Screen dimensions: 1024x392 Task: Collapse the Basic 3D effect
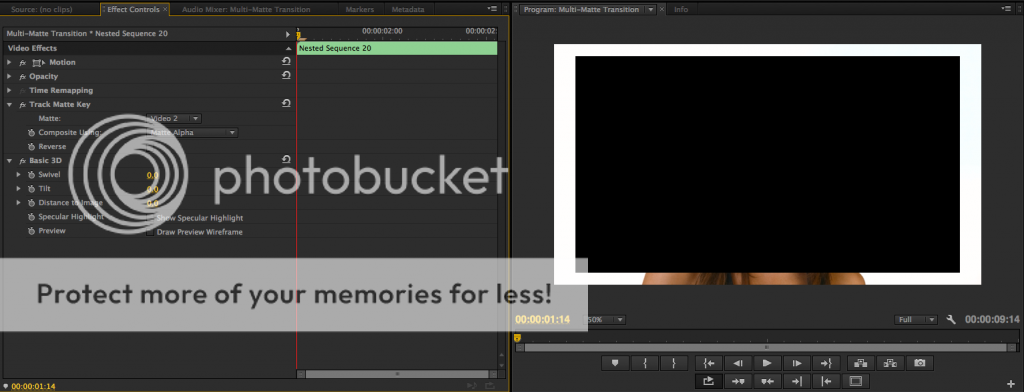pyautogui.click(x=9, y=160)
